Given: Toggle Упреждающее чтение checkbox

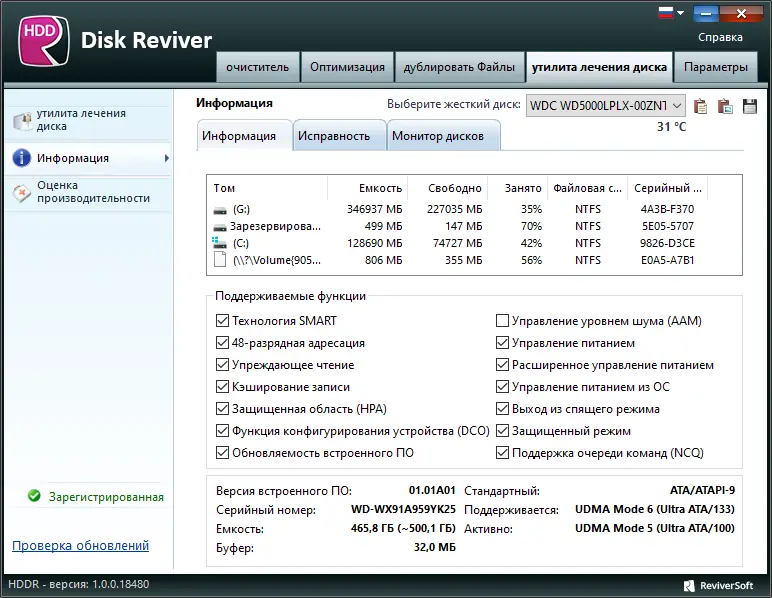Looking at the screenshot, I should coord(223,365).
